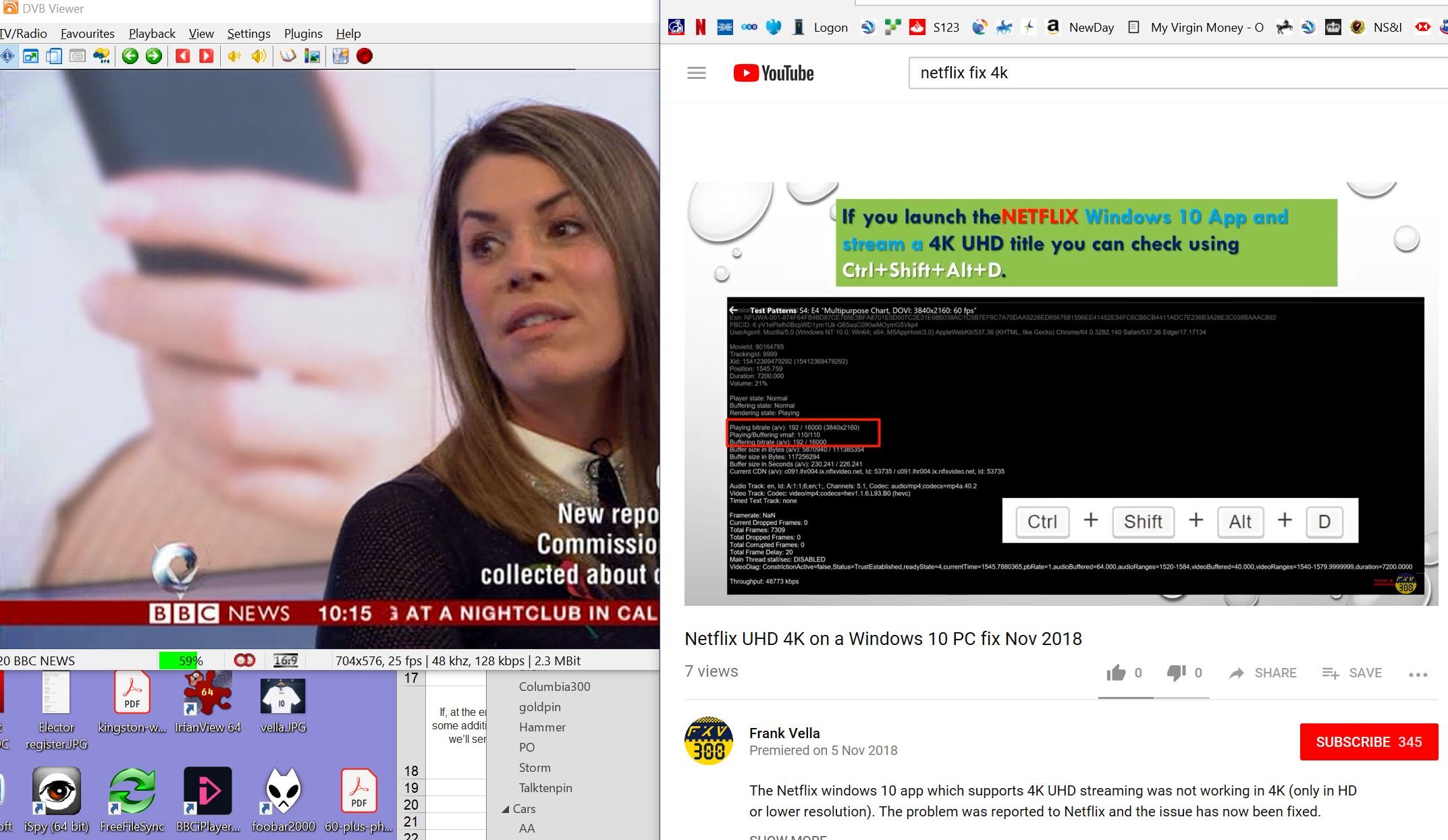This screenshot has width=1448, height=840.
Task: Click the IrfanView 64 desktop shortcut
Action: click(x=207, y=702)
